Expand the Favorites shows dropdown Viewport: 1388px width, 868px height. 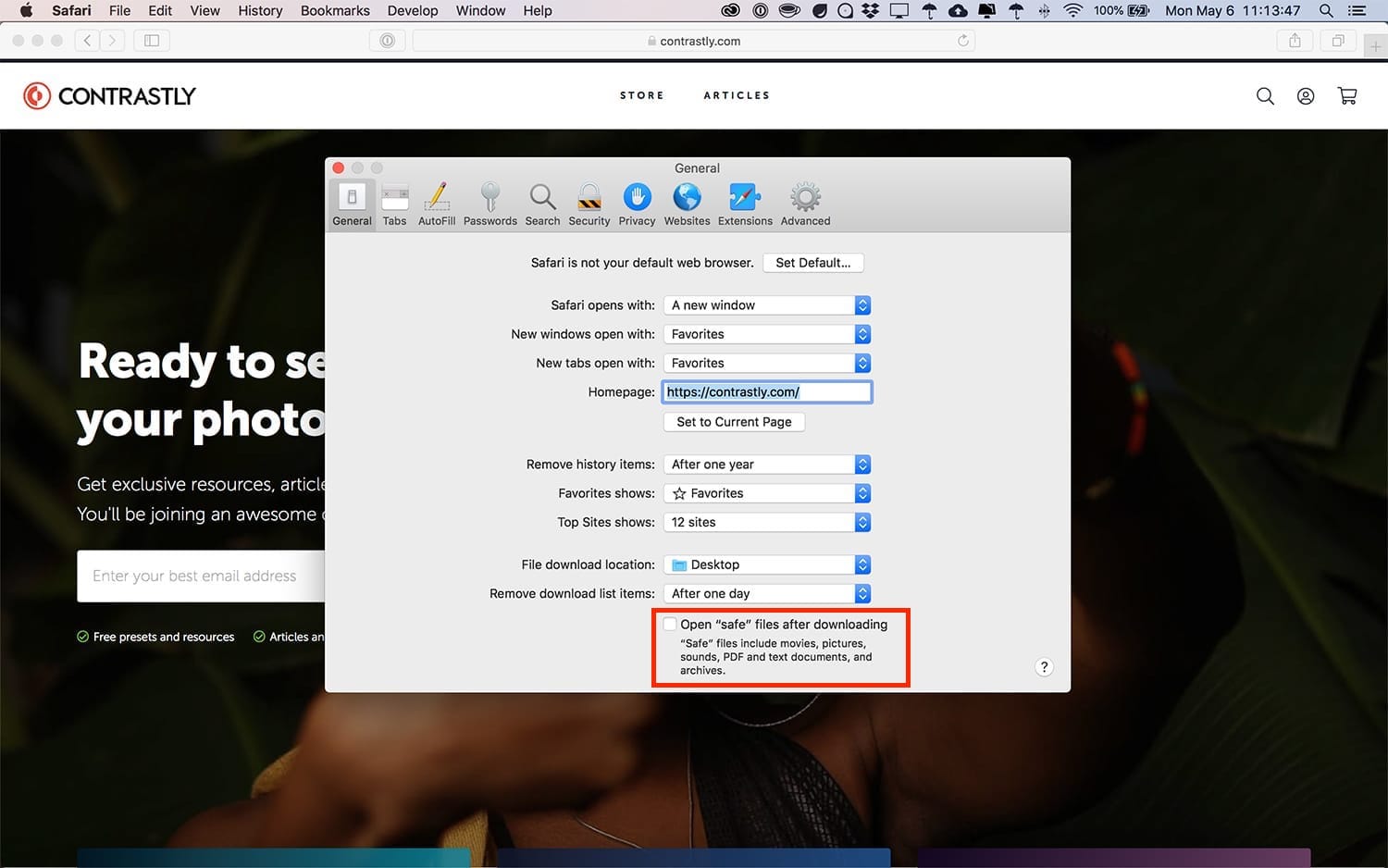pyautogui.click(x=767, y=493)
